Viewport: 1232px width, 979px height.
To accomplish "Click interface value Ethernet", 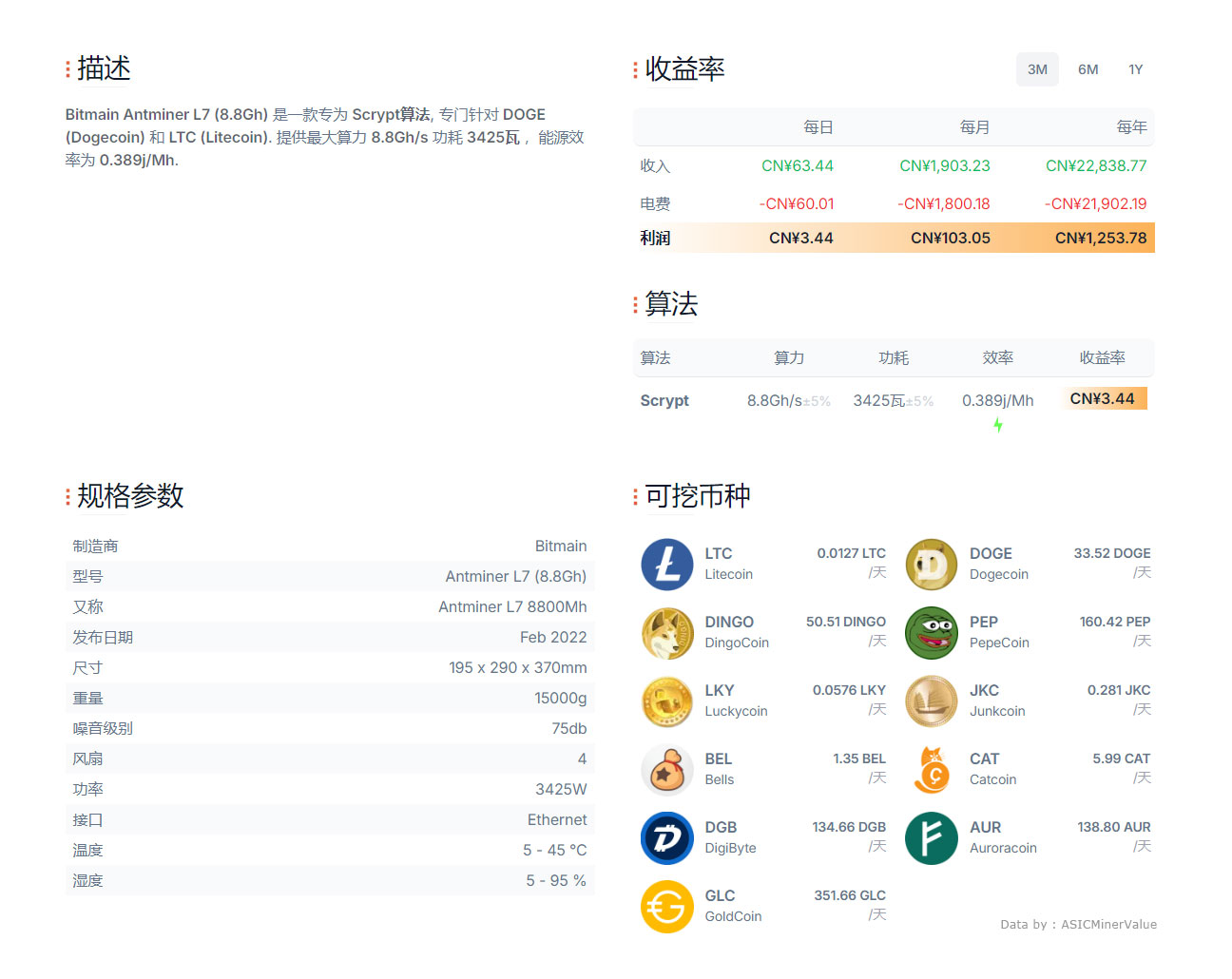I will (557, 820).
